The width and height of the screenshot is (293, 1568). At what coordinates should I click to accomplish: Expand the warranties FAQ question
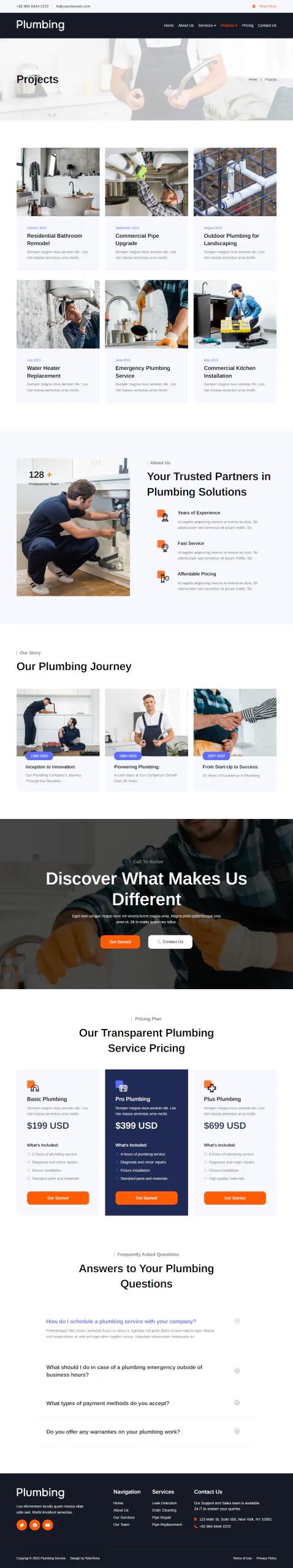(237, 1431)
